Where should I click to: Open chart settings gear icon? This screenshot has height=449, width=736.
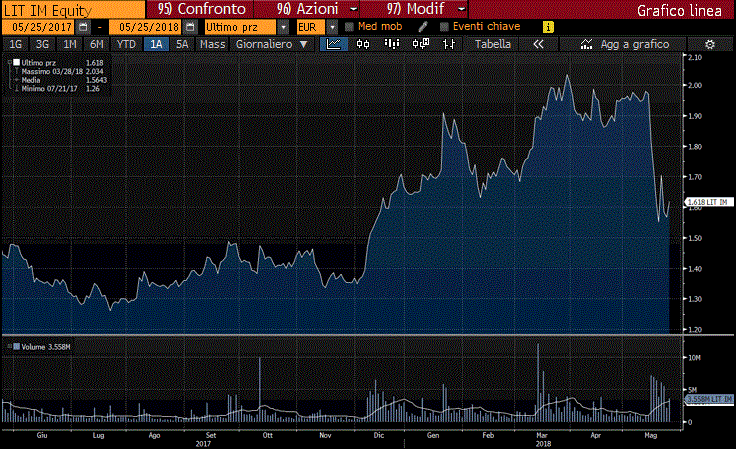pos(709,44)
